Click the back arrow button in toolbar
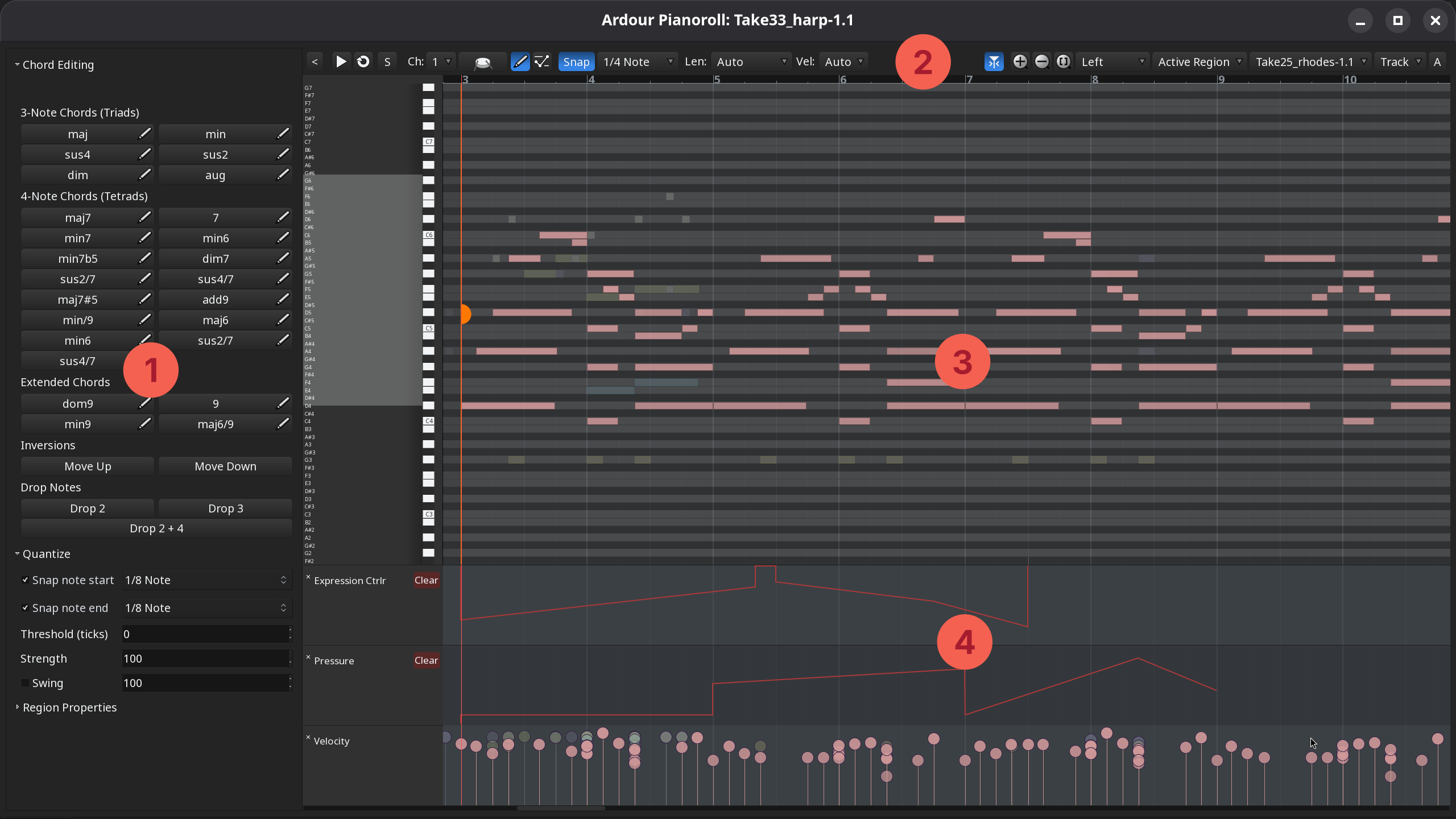Screen dimensions: 1456x819 tap(315, 61)
